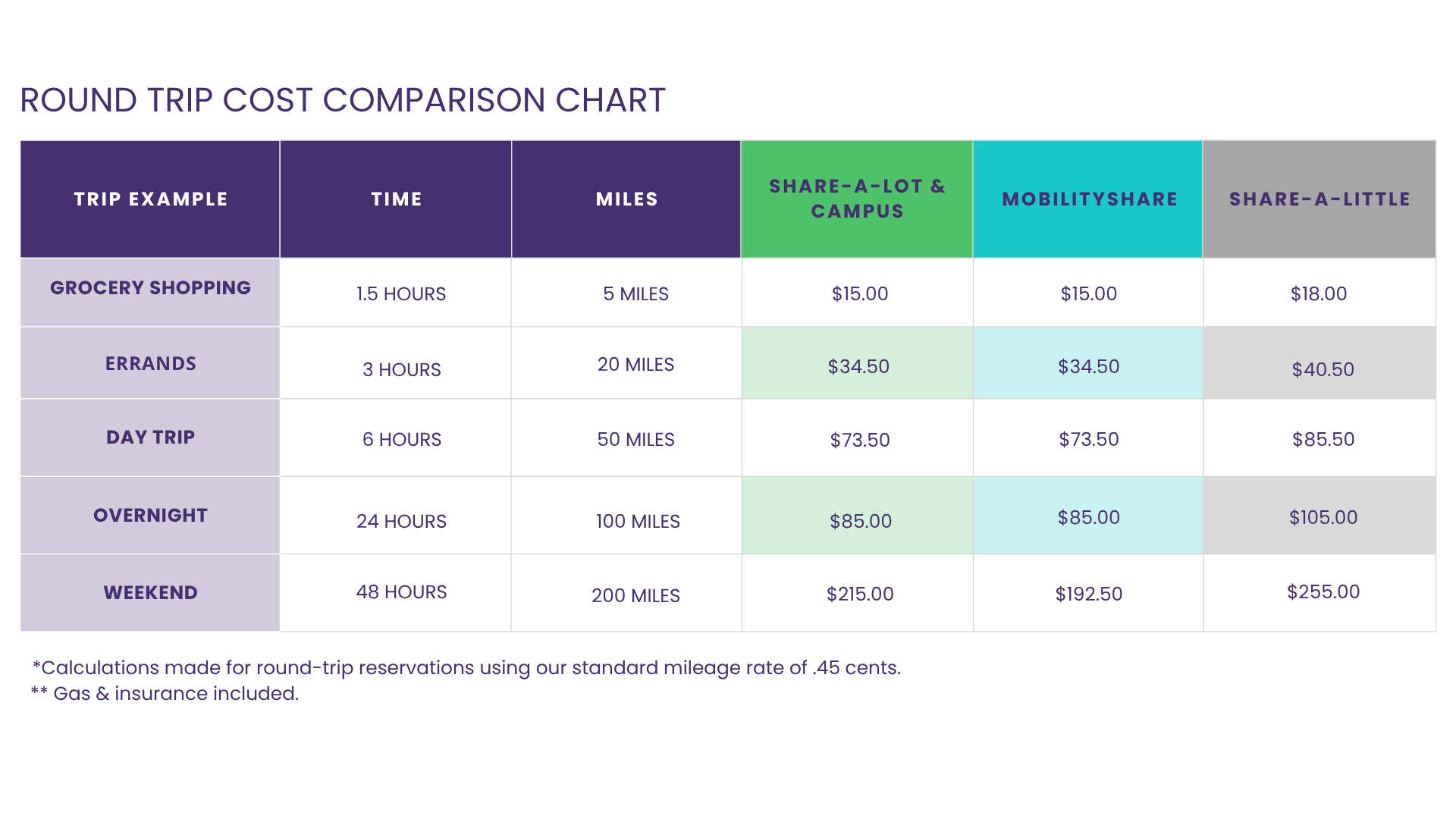Select the $105.00 overnight price cell

coord(1323,518)
